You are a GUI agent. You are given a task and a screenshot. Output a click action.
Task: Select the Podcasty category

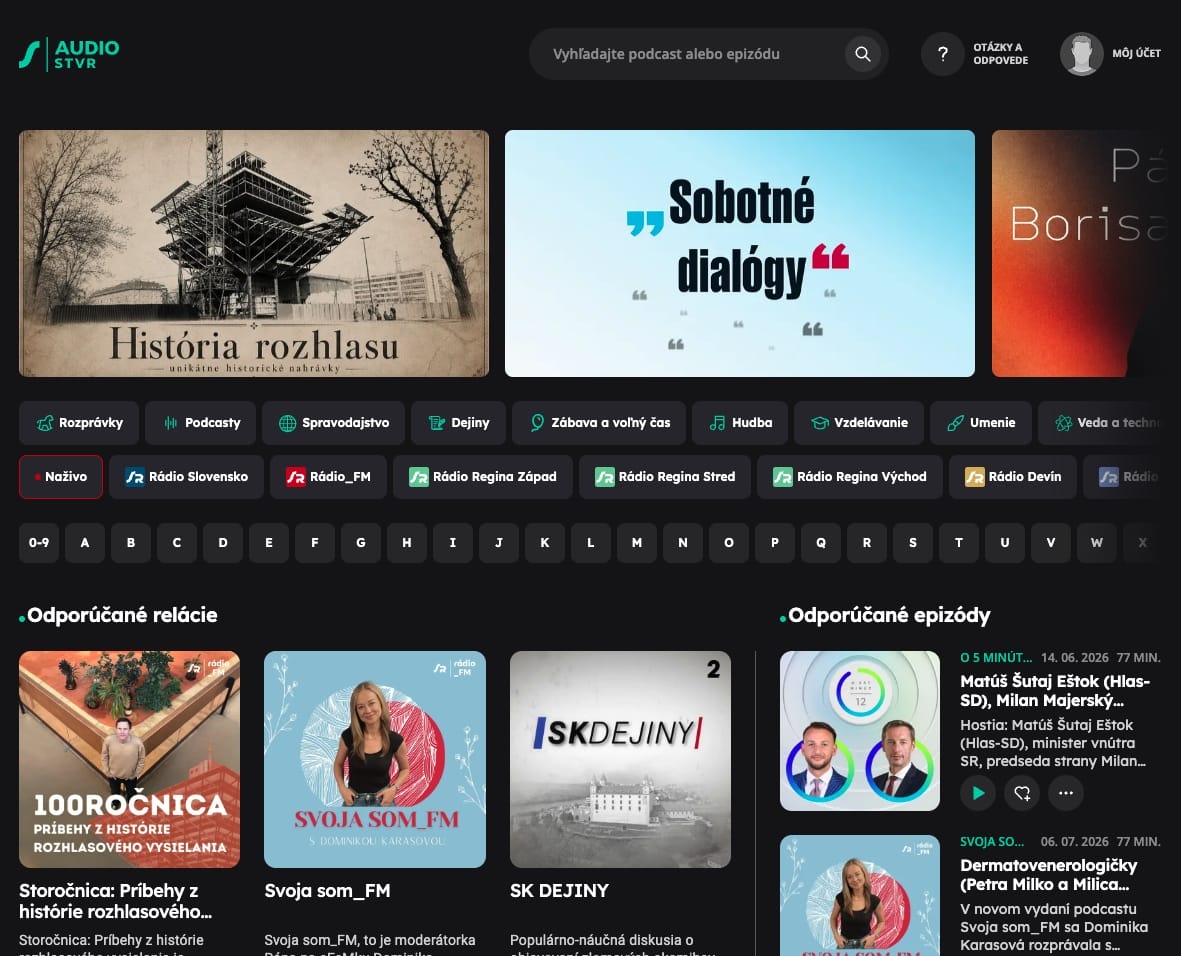point(201,423)
